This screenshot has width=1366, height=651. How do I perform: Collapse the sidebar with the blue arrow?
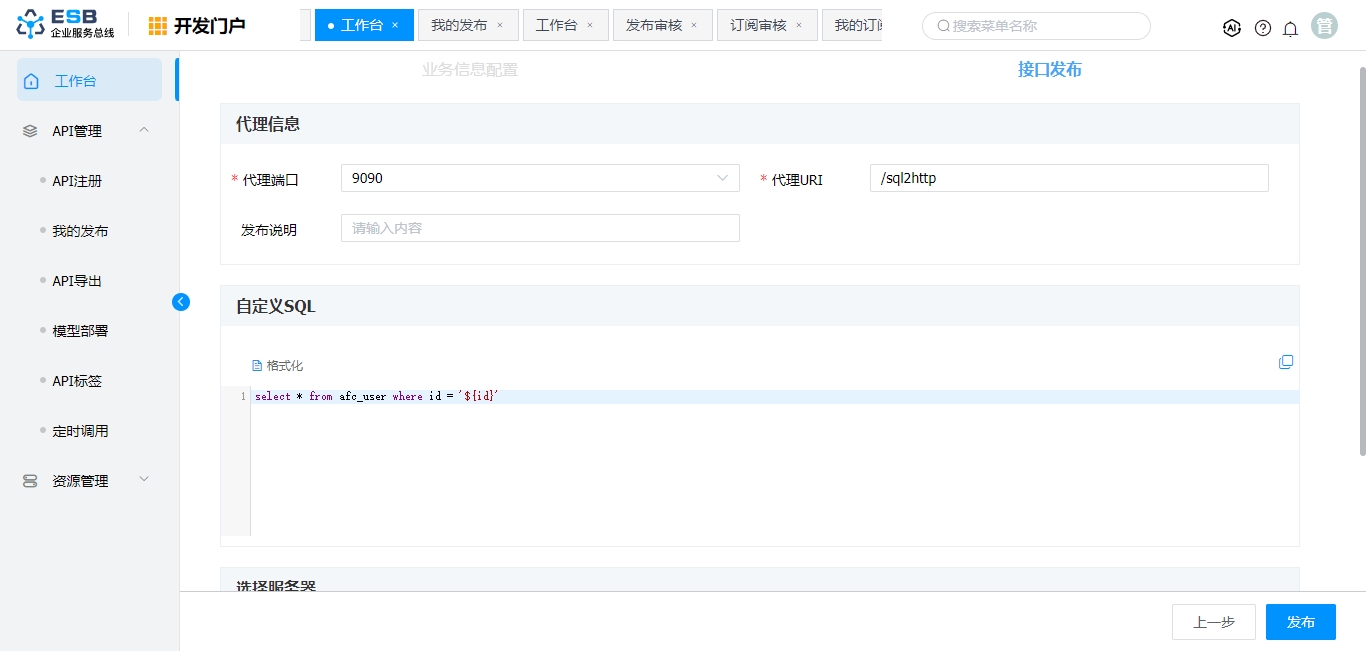[x=181, y=301]
